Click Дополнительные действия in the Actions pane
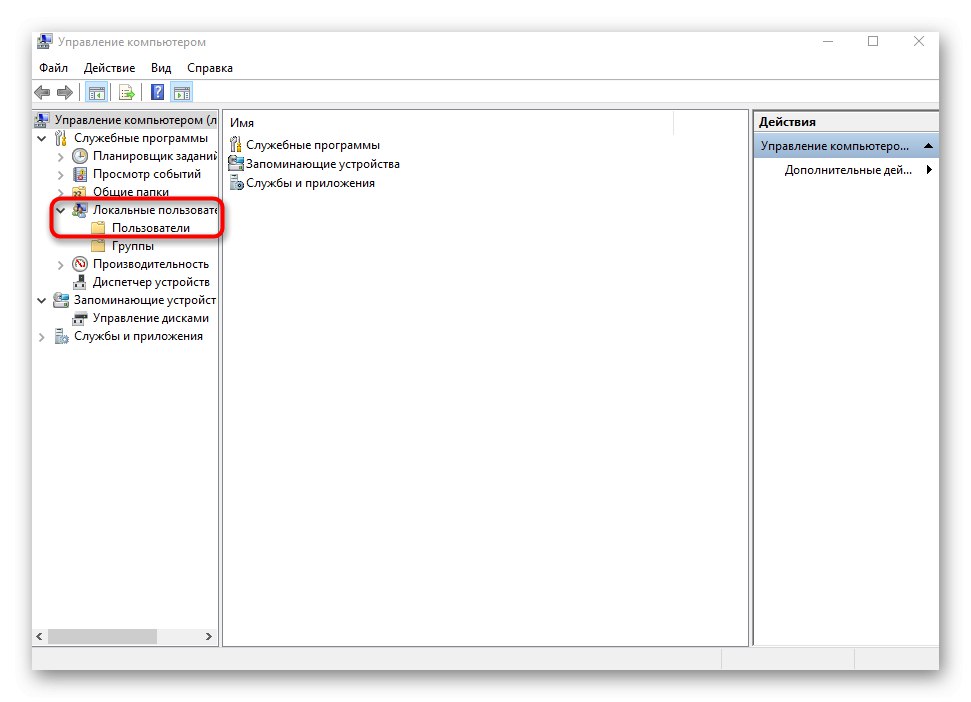971x702 pixels. pyautogui.click(x=846, y=169)
